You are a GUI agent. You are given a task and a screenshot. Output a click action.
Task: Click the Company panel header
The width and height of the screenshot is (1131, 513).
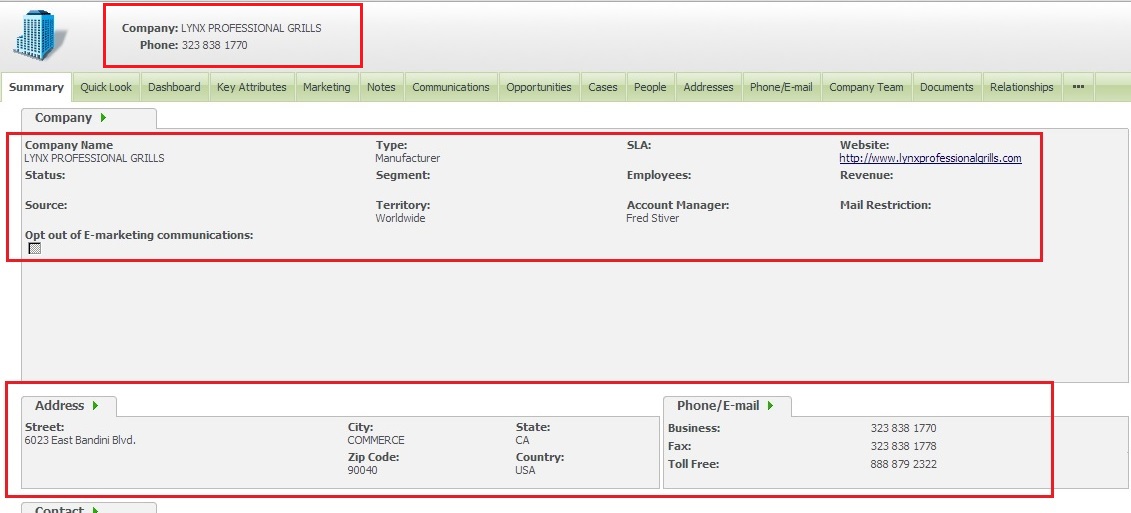coord(63,118)
